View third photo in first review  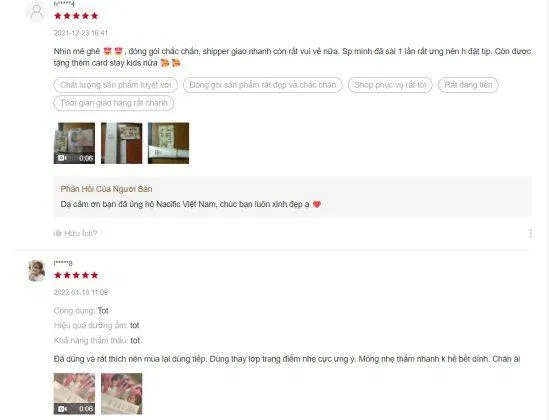click(168, 143)
